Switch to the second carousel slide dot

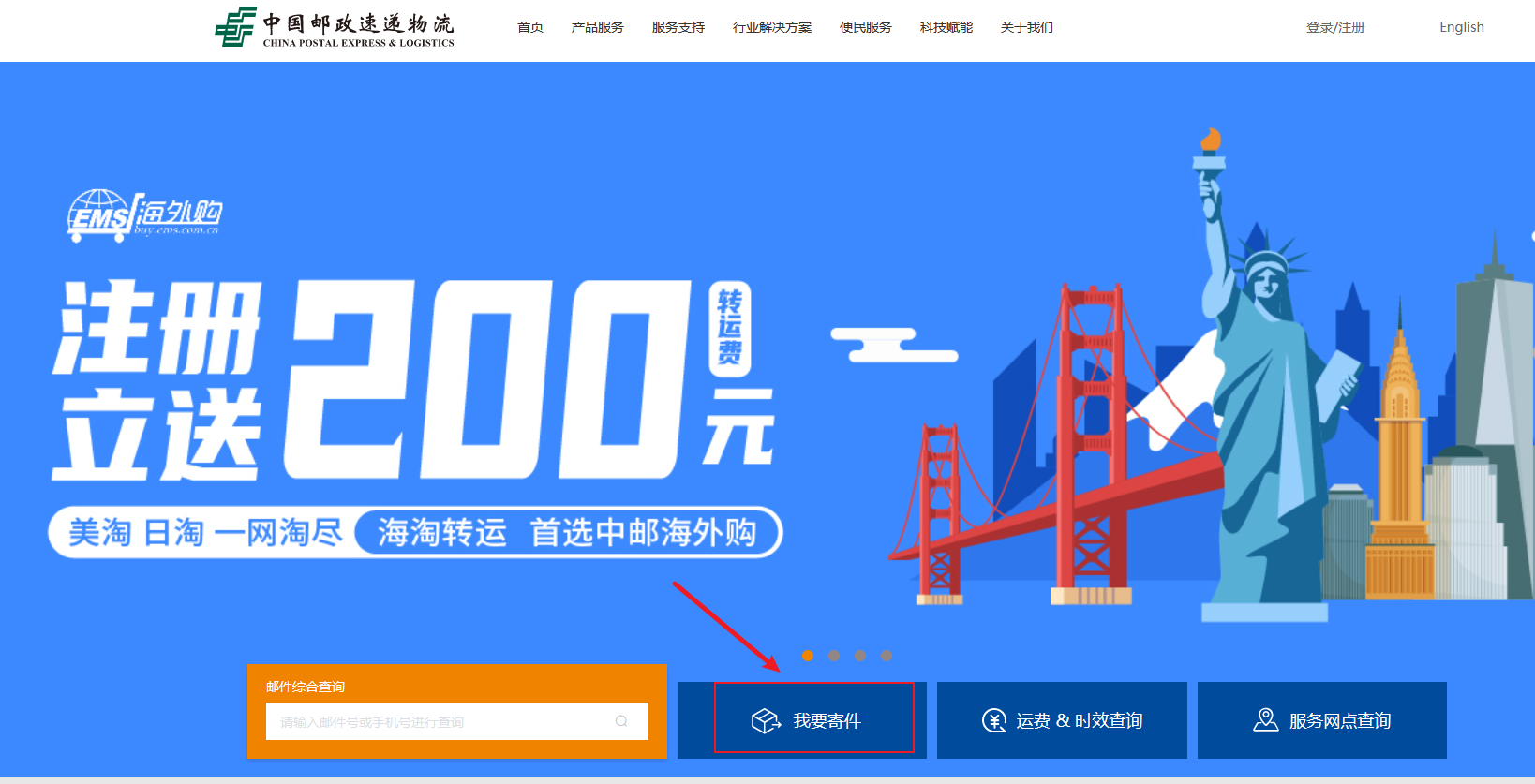(834, 656)
